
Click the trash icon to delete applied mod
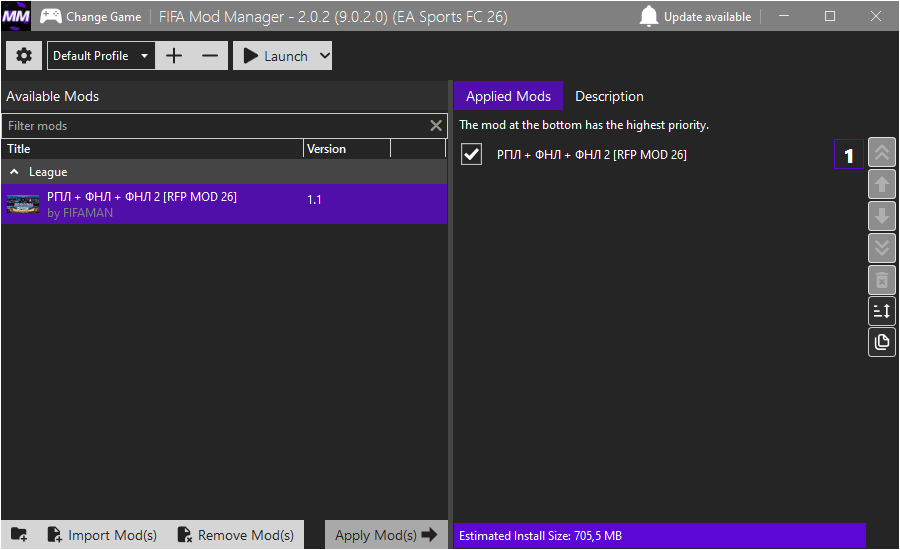point(881,279)
